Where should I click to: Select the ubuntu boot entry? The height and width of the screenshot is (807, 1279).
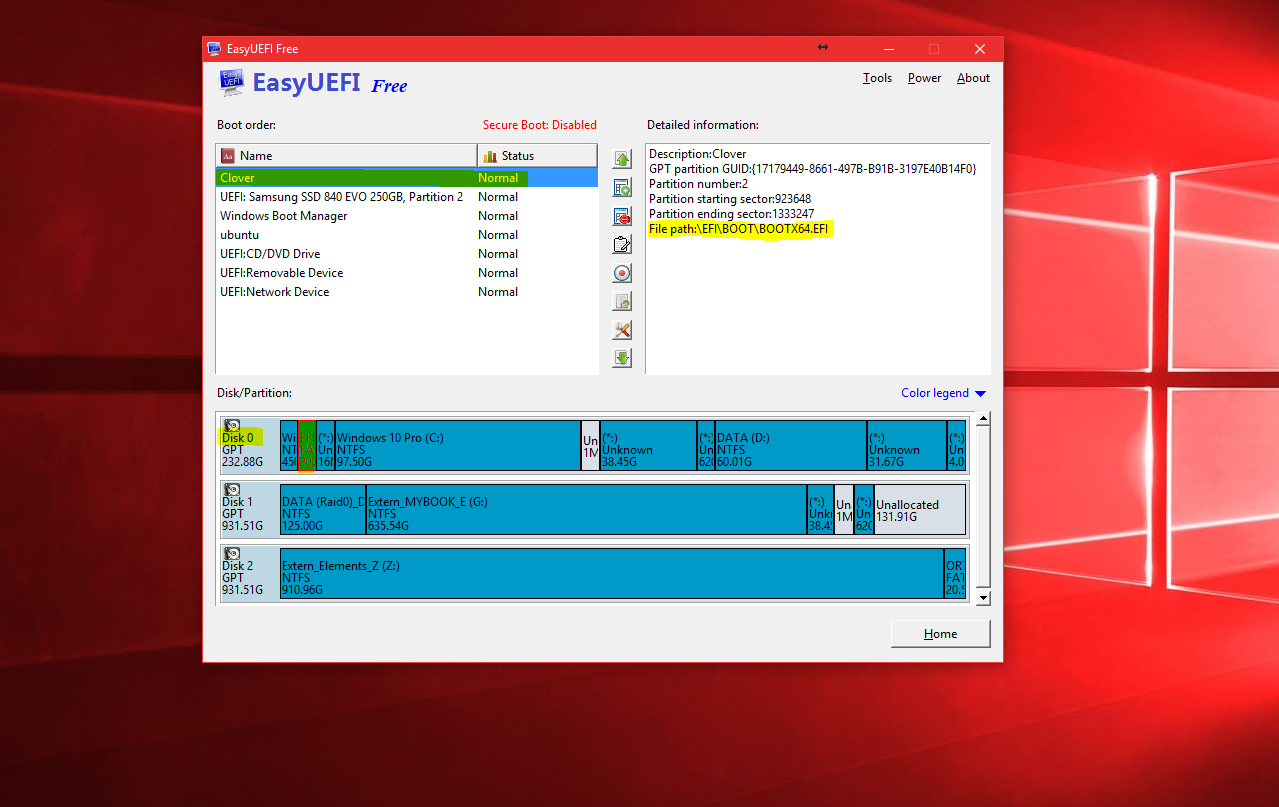[407, 235]
